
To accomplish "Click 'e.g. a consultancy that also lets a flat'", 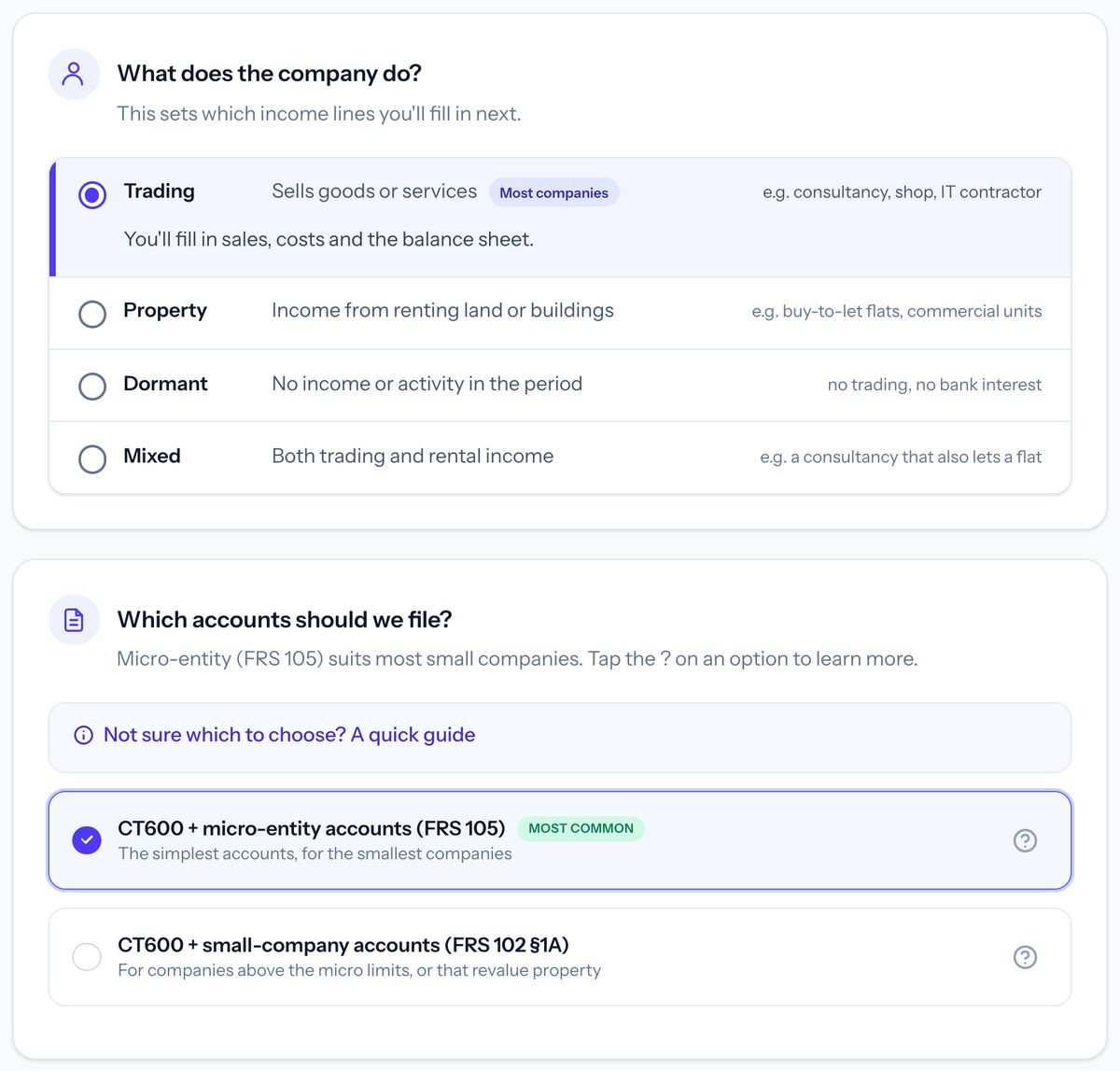I will click(901, 457).
